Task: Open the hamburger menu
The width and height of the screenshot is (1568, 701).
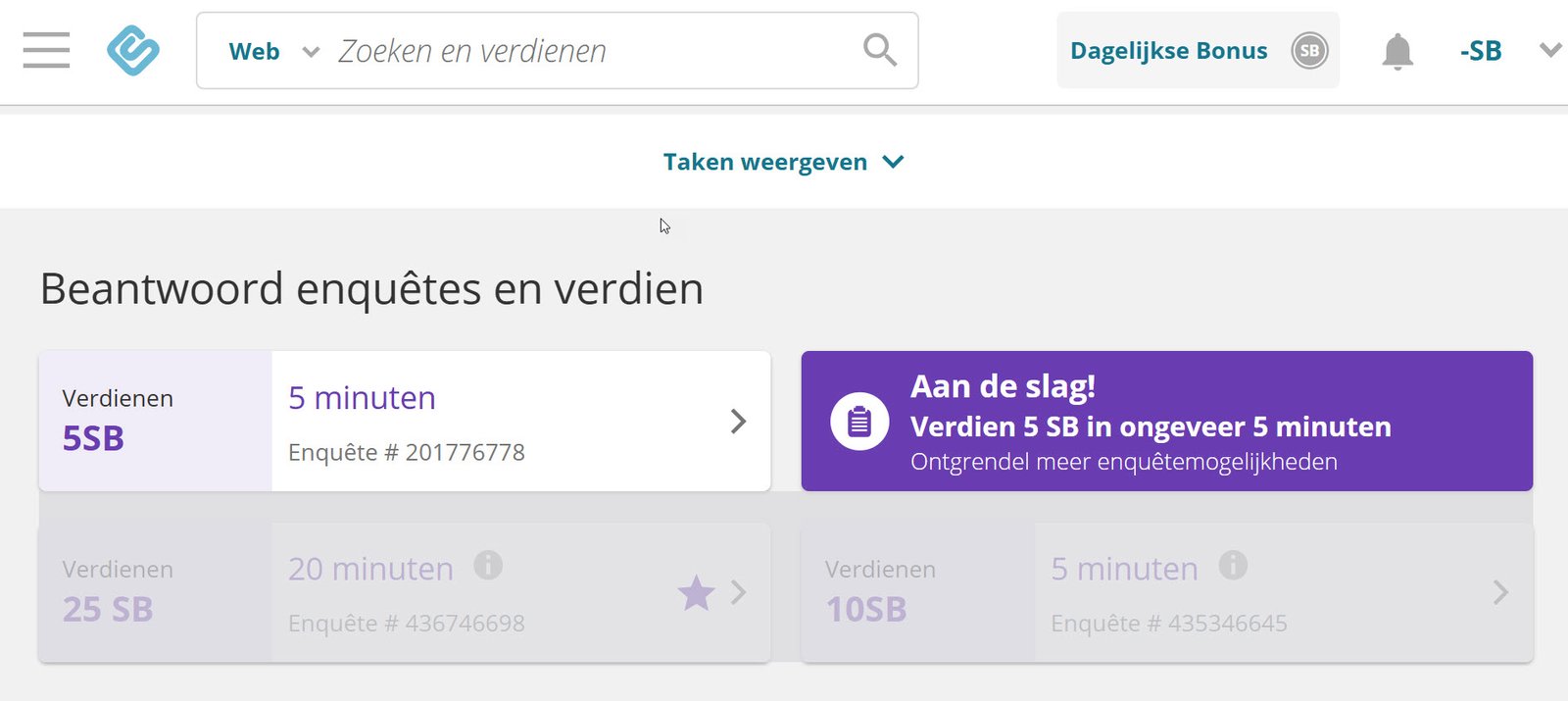Action: [46, 50]
